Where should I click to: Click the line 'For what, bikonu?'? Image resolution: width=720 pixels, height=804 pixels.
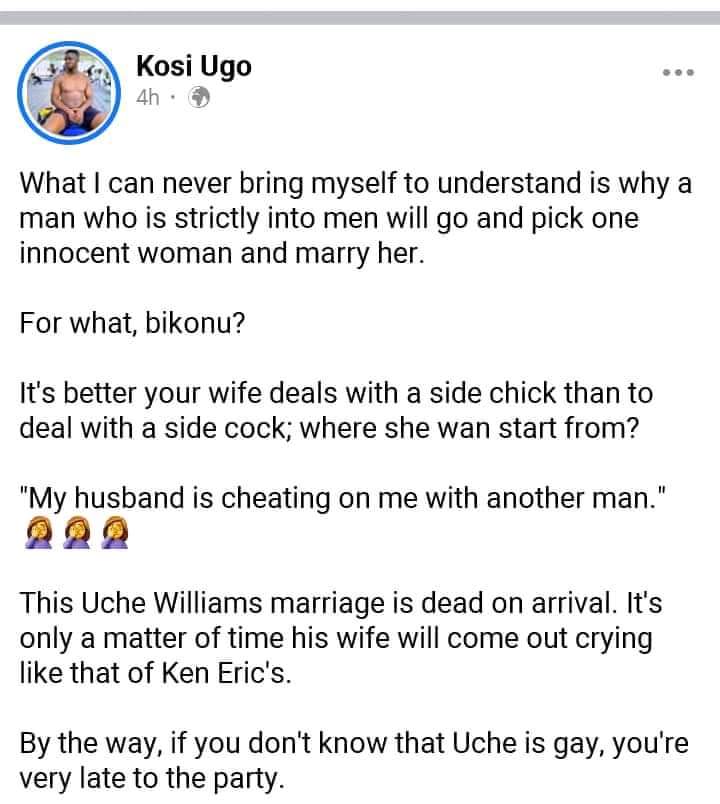click(132, 324)
